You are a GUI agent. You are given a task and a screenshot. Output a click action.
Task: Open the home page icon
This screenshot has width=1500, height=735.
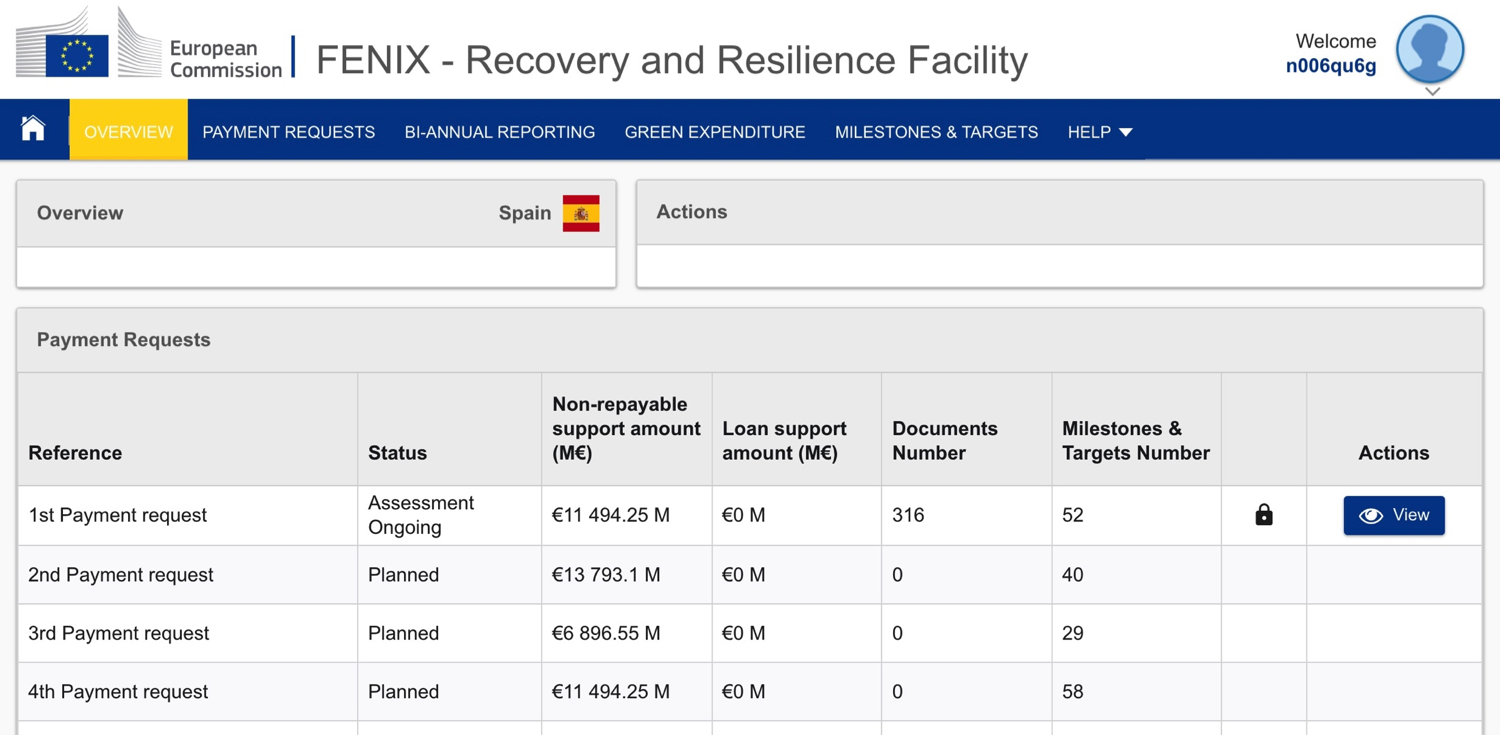pyautogui.click(x=33, y=129)
